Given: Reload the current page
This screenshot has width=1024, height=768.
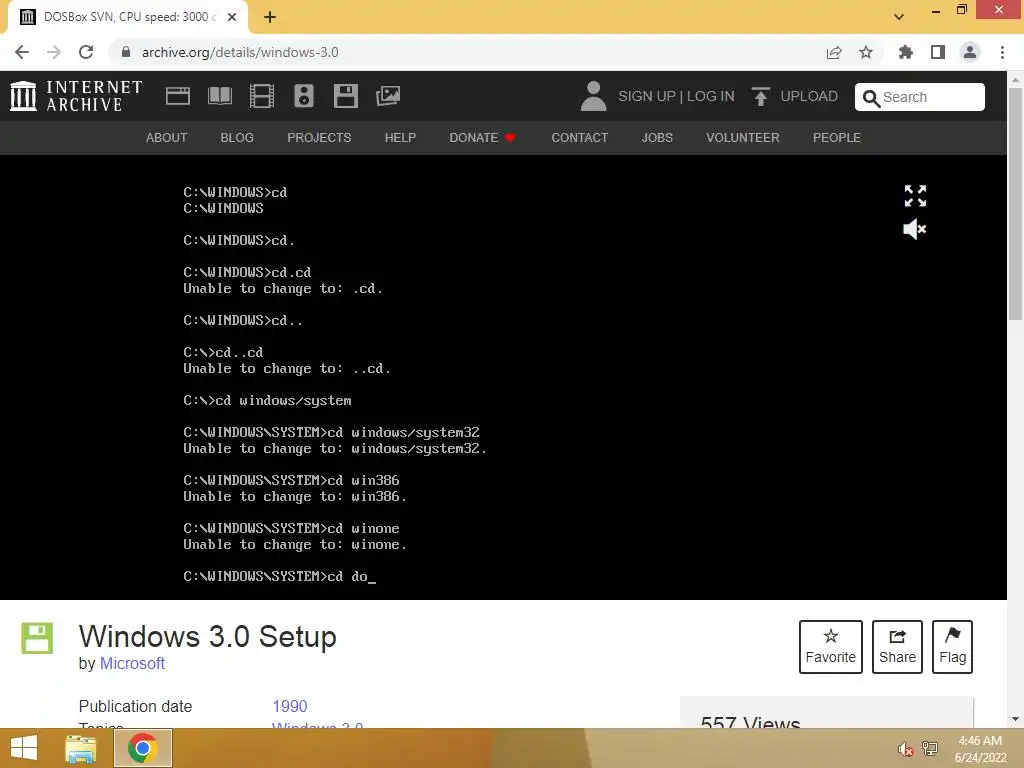Looking at the screenshot, I should tap(86, 52).
